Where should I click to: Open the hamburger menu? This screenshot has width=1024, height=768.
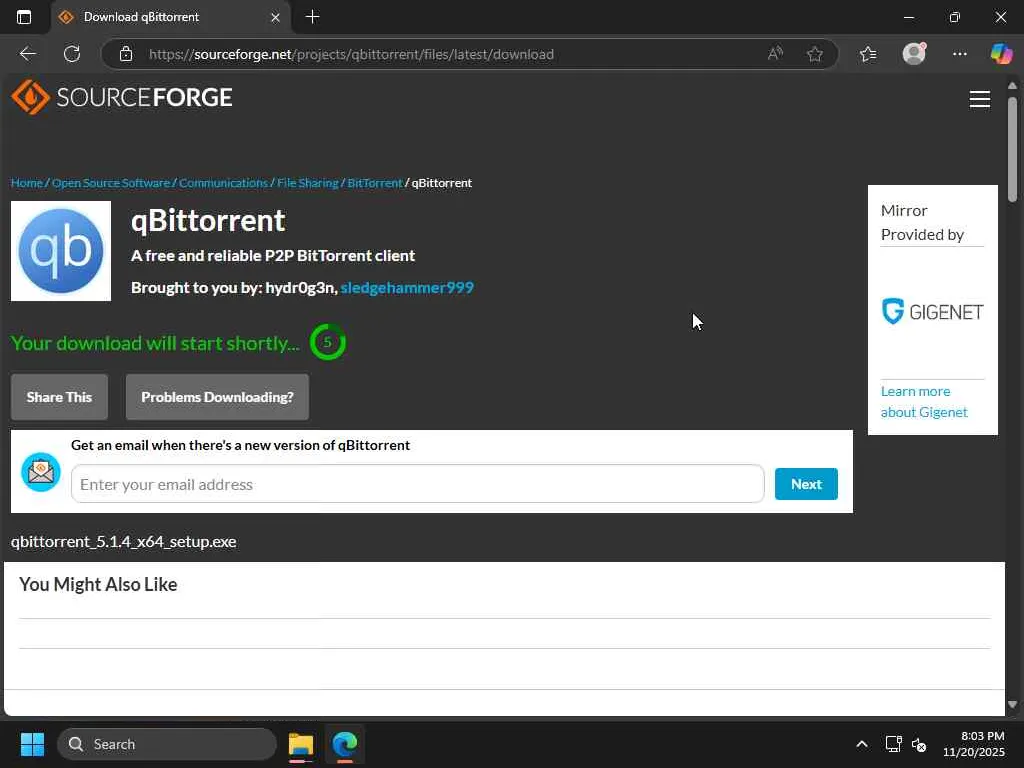(979, 99)
